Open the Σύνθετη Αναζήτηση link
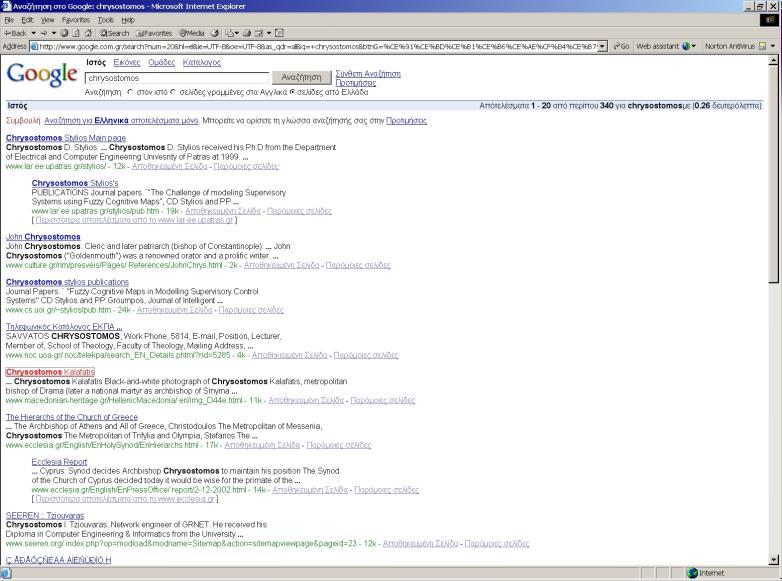Image resolution: width=782 pixels, height=581 pixels. tap(368, 74)
